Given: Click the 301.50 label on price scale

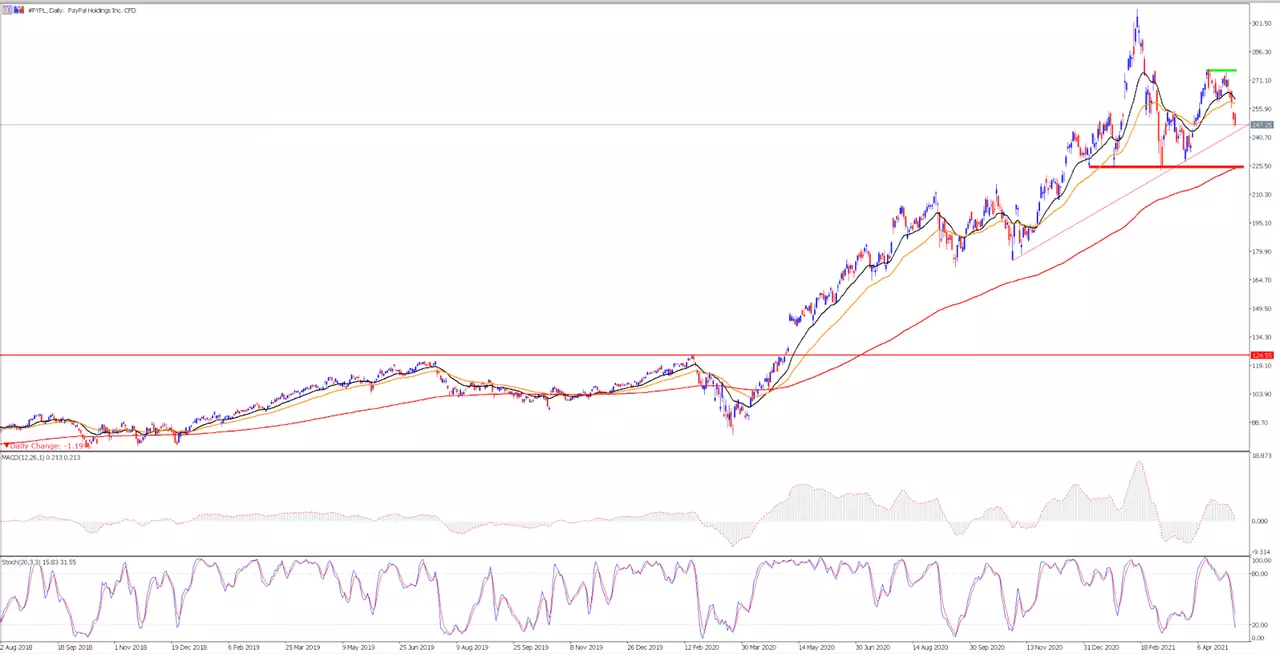Looking at the screenshot, I should (1262, 23).
